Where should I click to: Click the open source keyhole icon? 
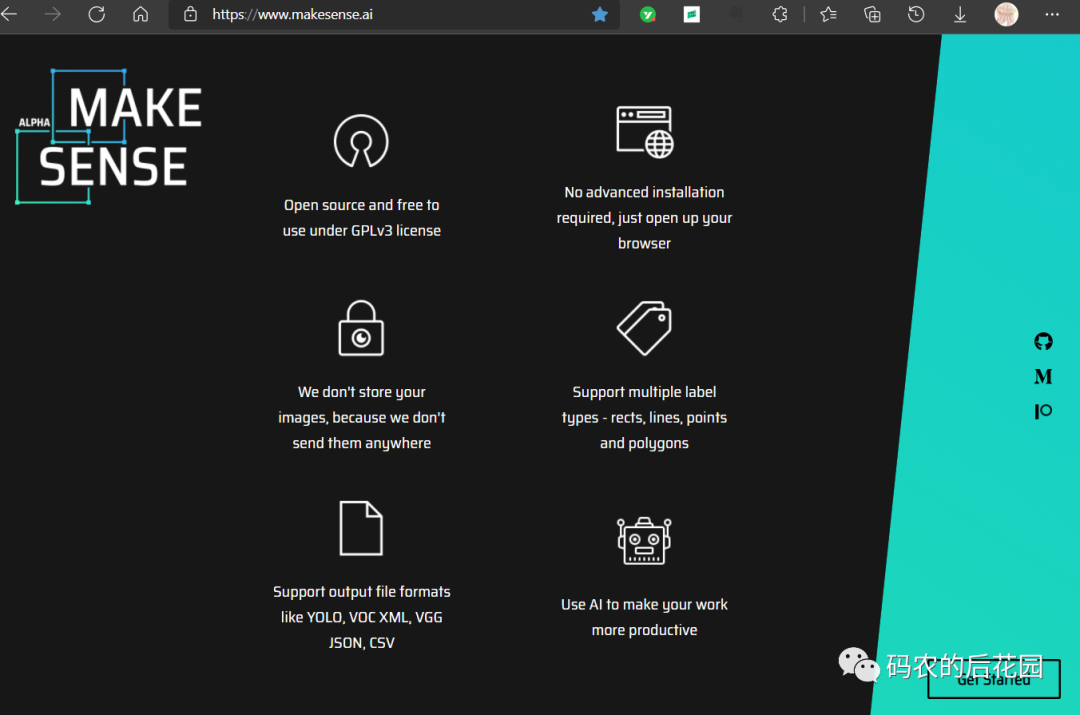tap(361, 141)
